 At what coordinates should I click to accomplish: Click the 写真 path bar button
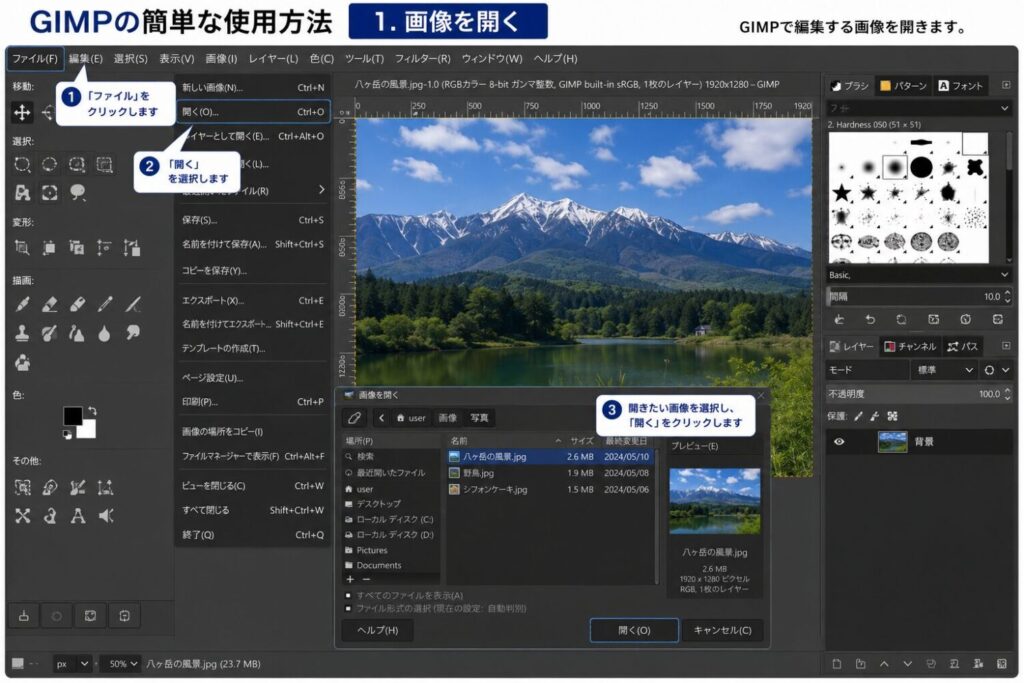[x=479, y=418]
